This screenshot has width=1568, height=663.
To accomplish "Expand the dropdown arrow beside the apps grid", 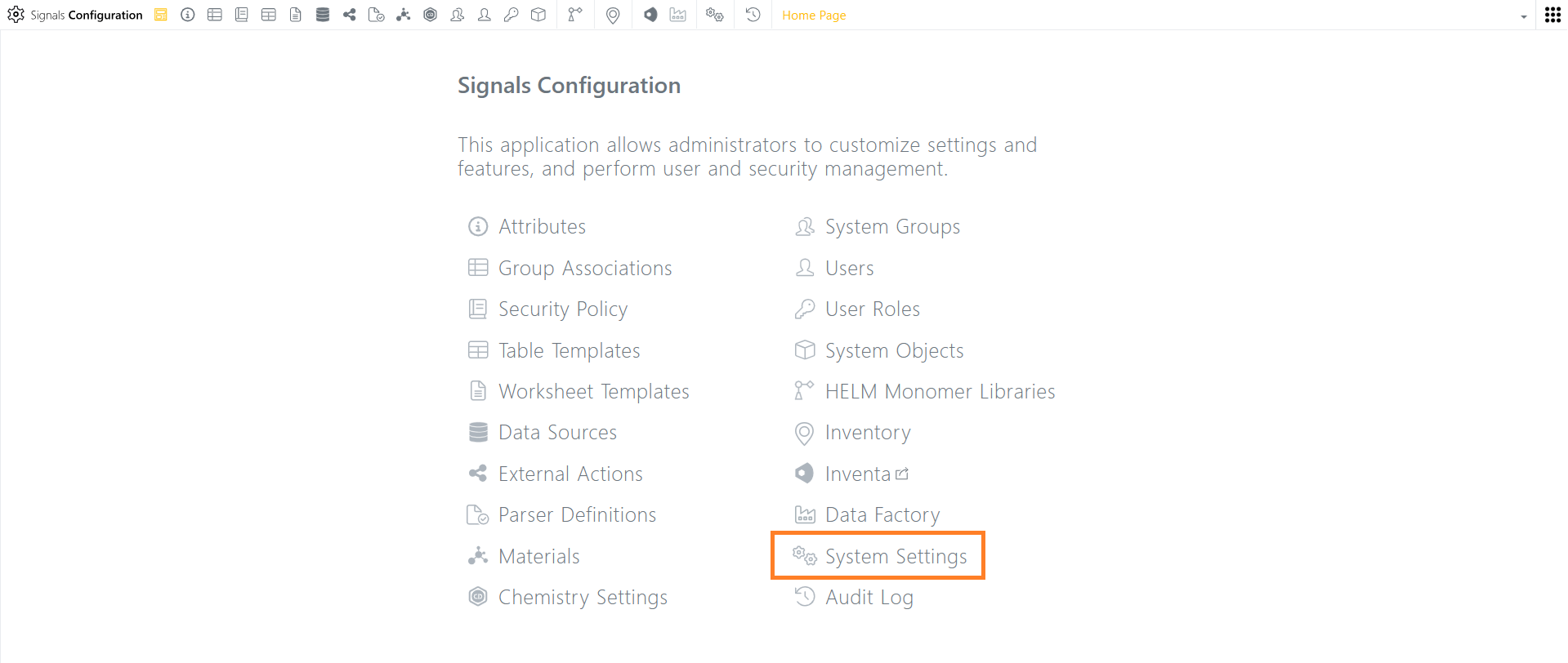I will tap(1524, 16).
